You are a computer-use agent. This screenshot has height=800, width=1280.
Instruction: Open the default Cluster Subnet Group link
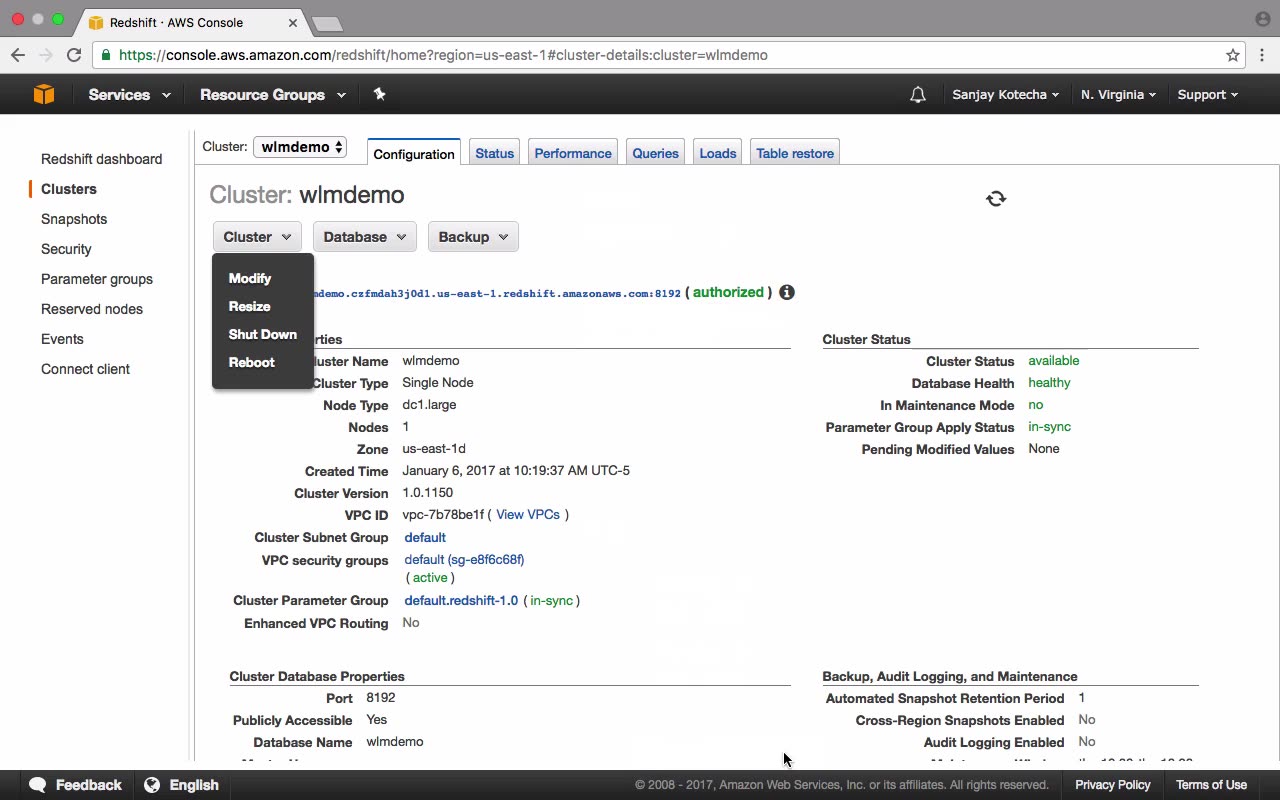(425, 537)
